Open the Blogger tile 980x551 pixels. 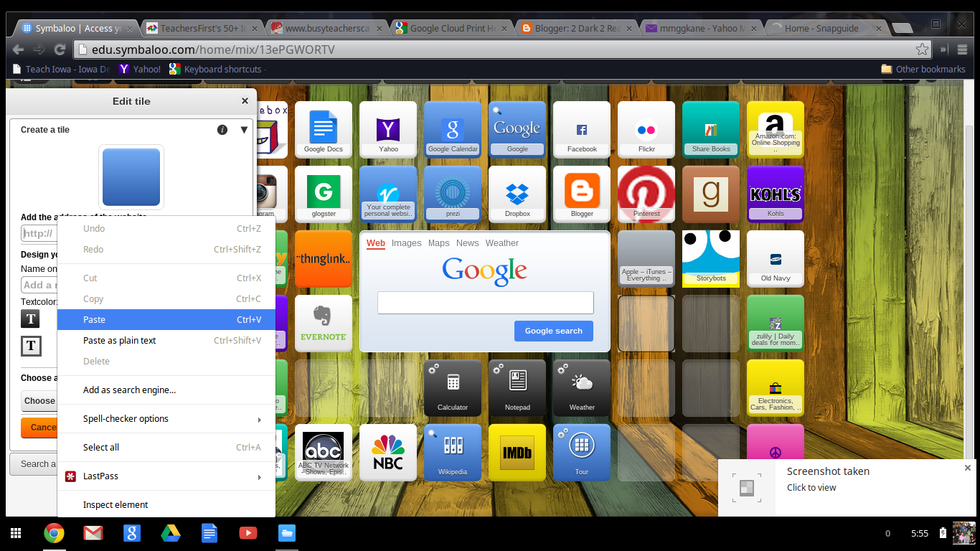click(x=582, y=194)
